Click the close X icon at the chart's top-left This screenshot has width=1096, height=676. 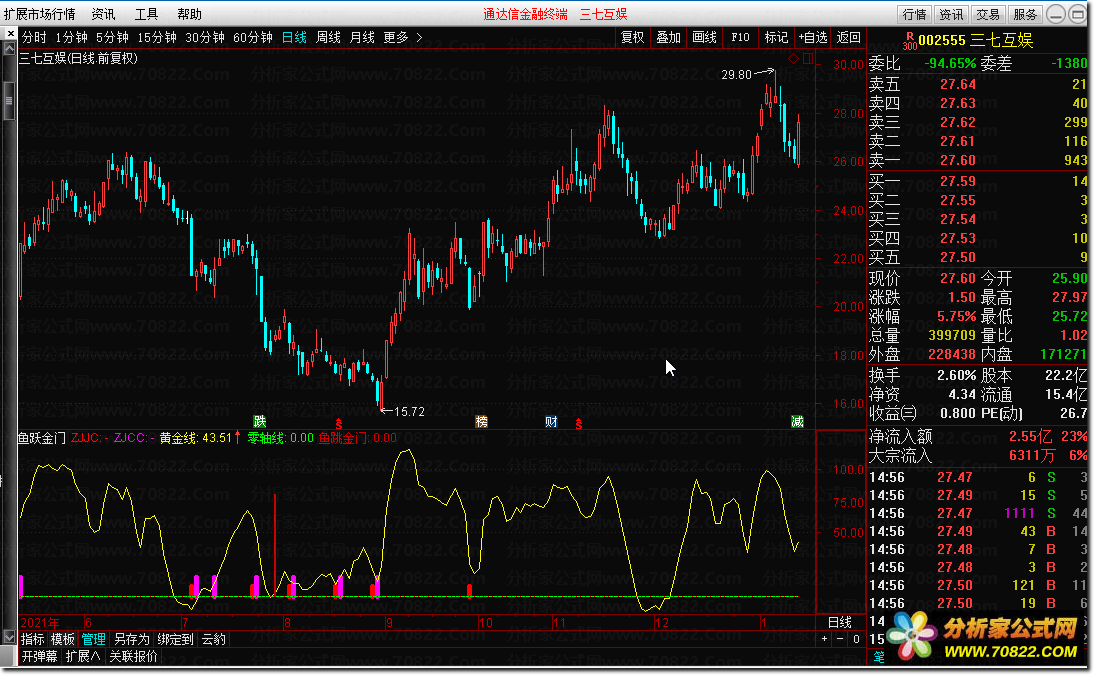(x=10, y=33)
